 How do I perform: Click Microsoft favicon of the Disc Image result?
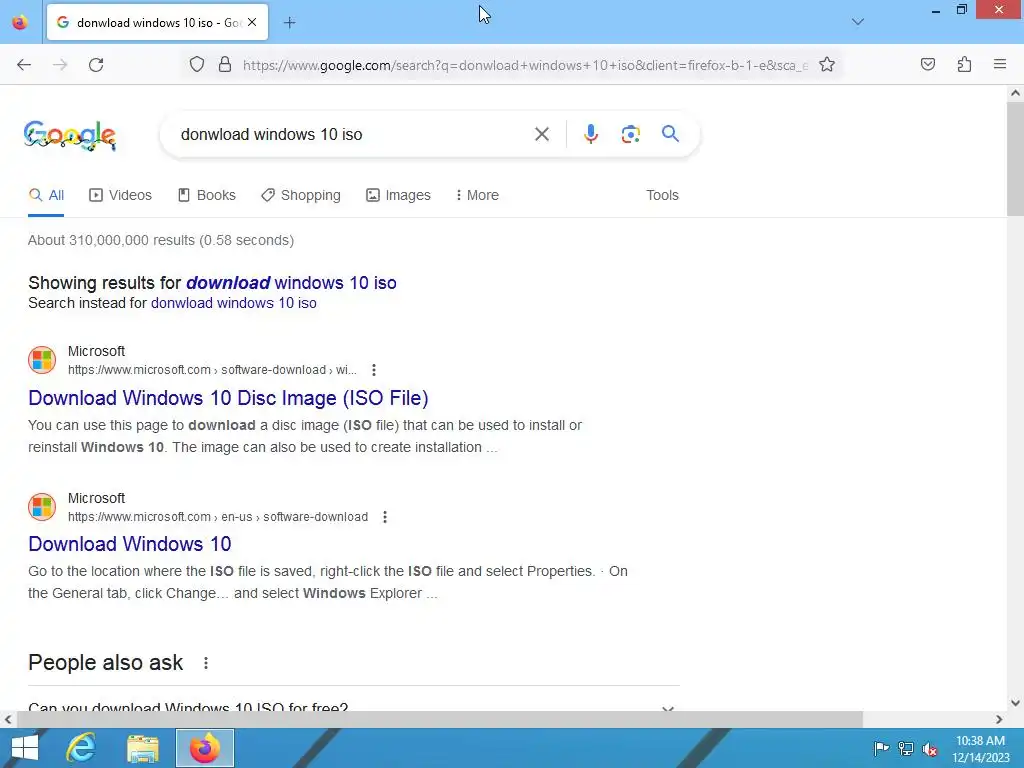point(42,360)
